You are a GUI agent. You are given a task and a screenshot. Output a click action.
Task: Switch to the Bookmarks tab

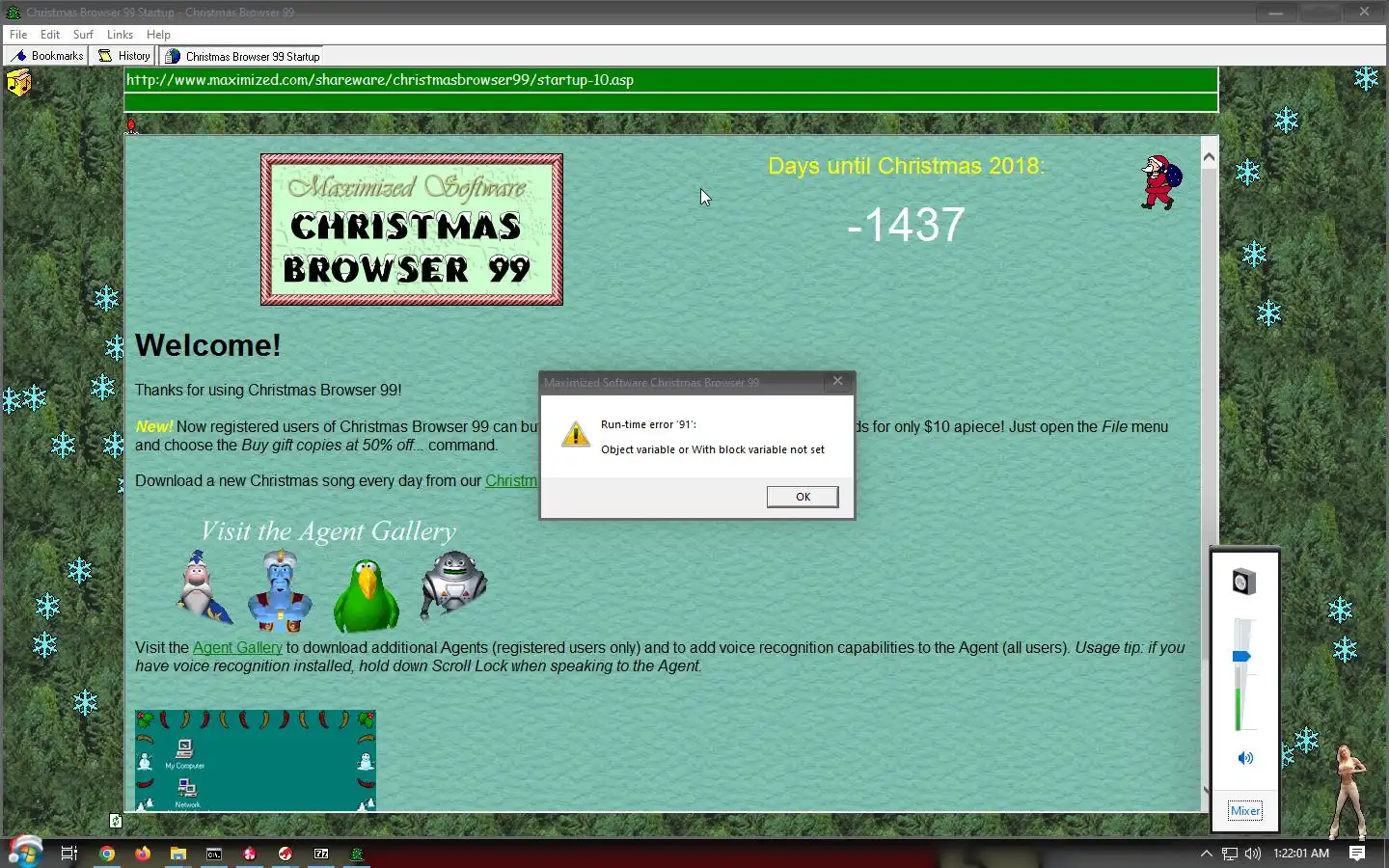(x=46, y=56)
